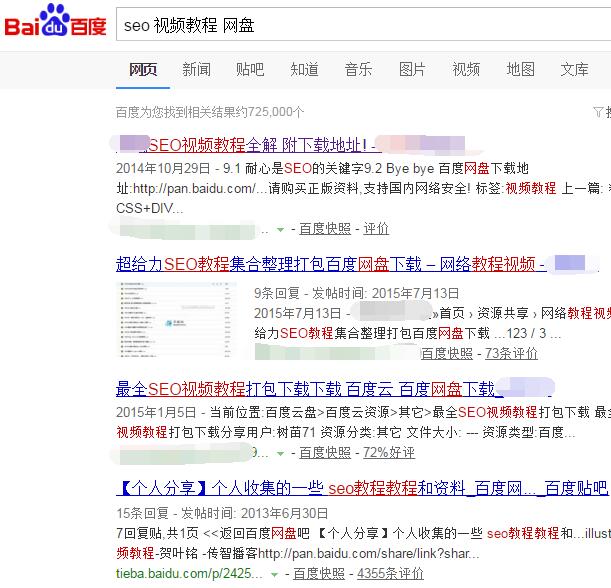Viewport: 611px width, 588px height.
Task: Open the search tools filter icon
Action: (x=600, y=112)
